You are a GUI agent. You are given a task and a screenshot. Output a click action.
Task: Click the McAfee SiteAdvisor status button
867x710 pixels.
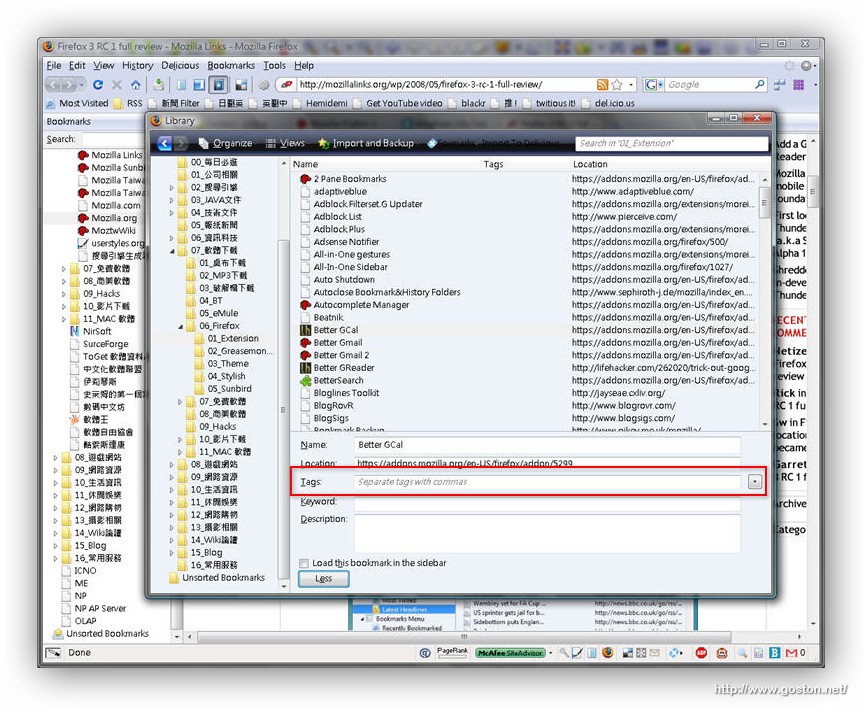click(510, 653)
